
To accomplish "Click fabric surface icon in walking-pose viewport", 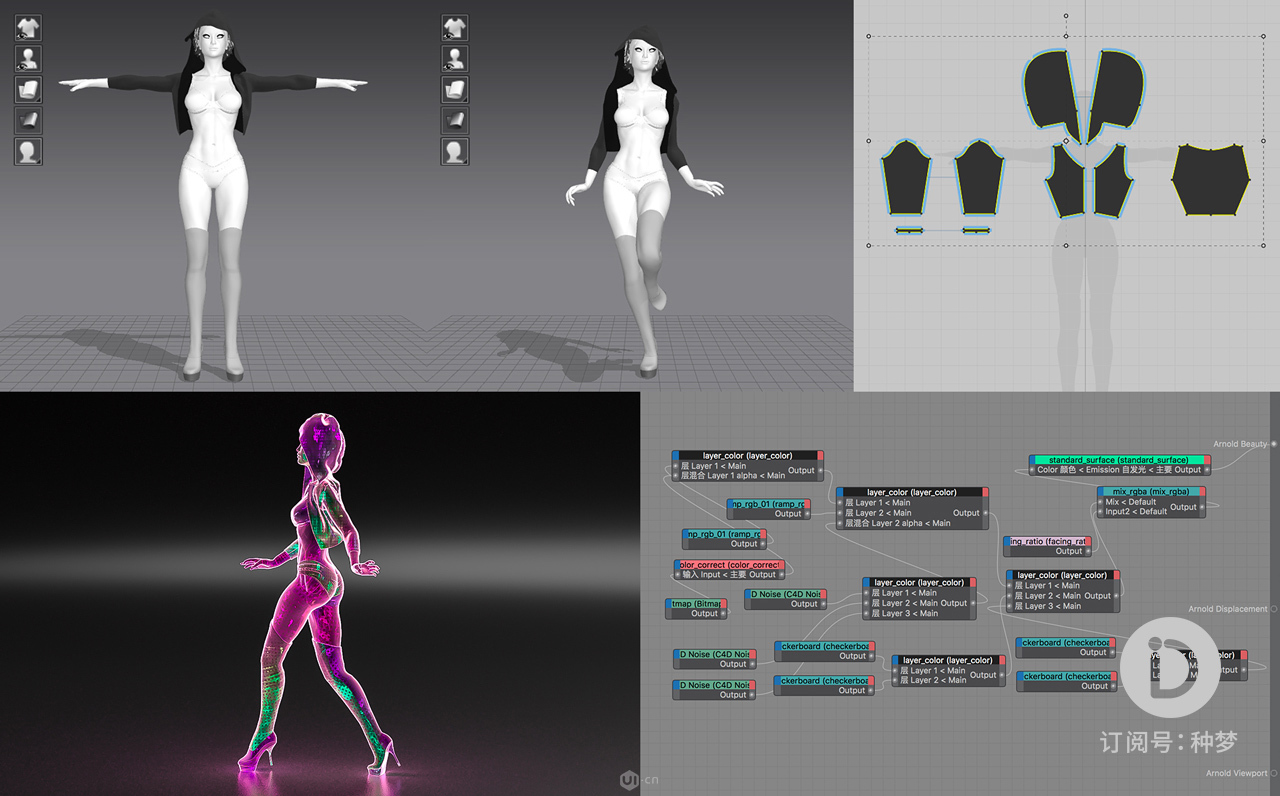I will [455, 90].
